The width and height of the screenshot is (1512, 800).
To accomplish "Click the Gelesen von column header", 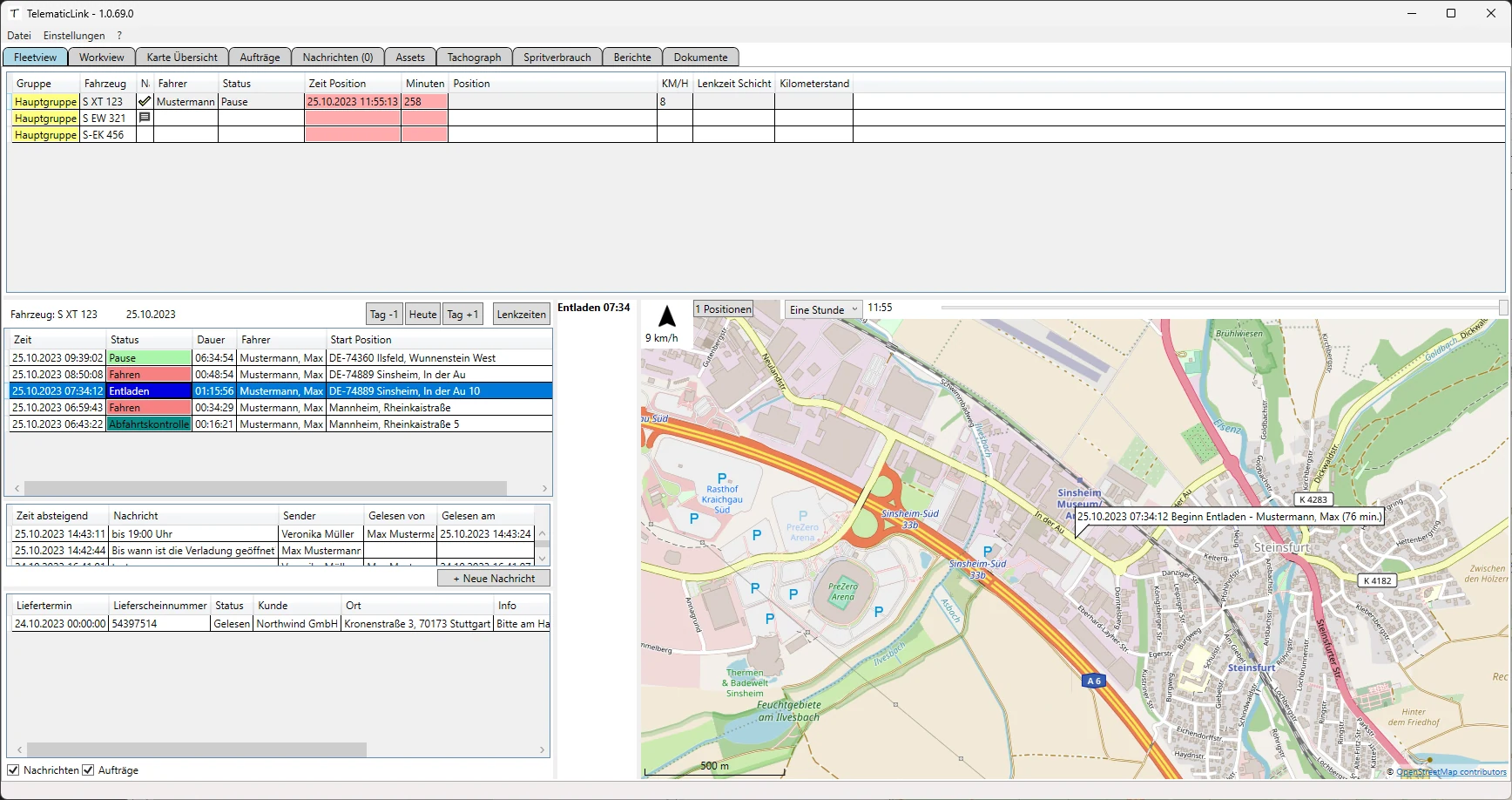I will click(399, 516).
